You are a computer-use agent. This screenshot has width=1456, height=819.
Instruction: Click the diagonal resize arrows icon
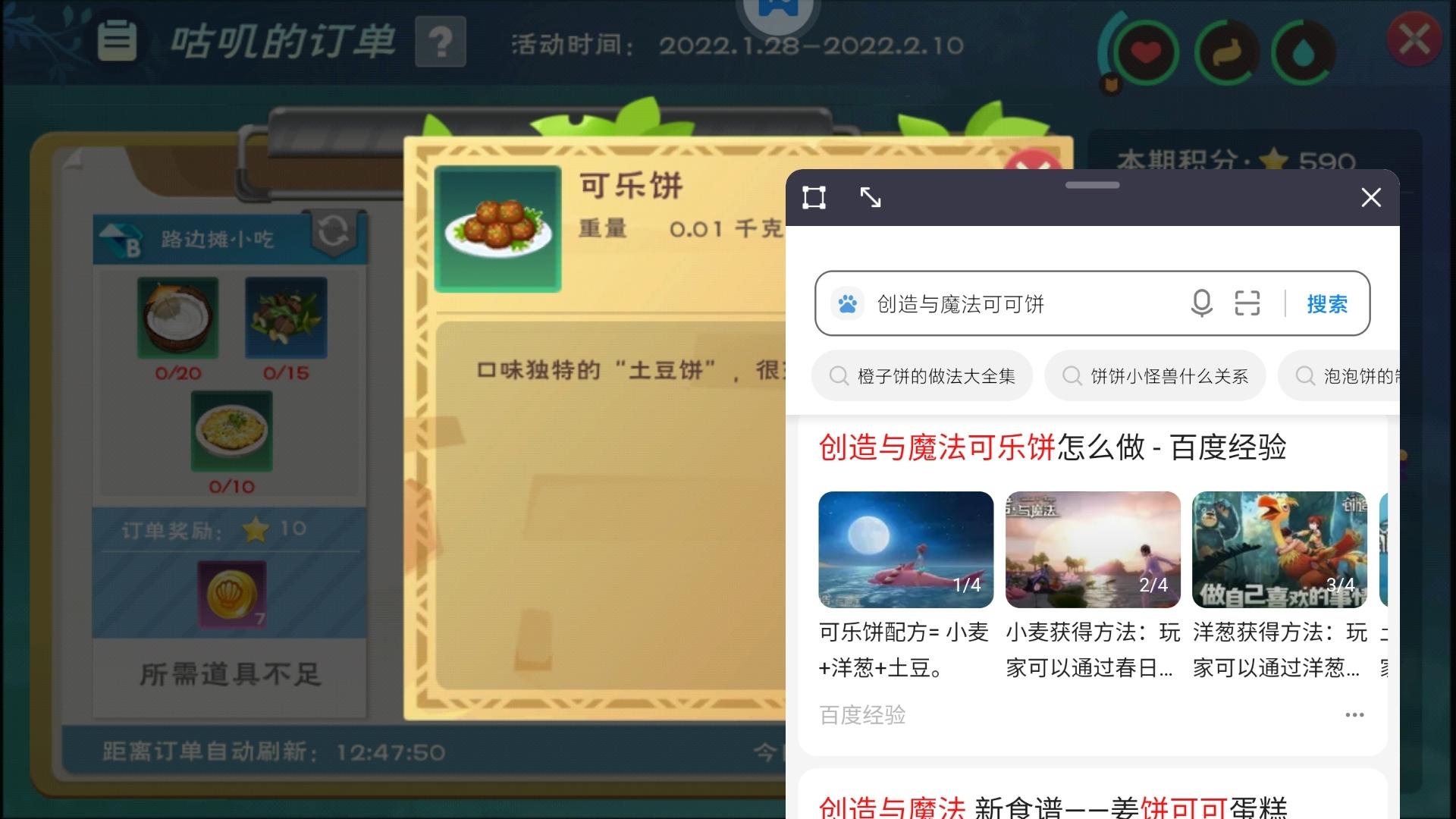pos(871,197)
